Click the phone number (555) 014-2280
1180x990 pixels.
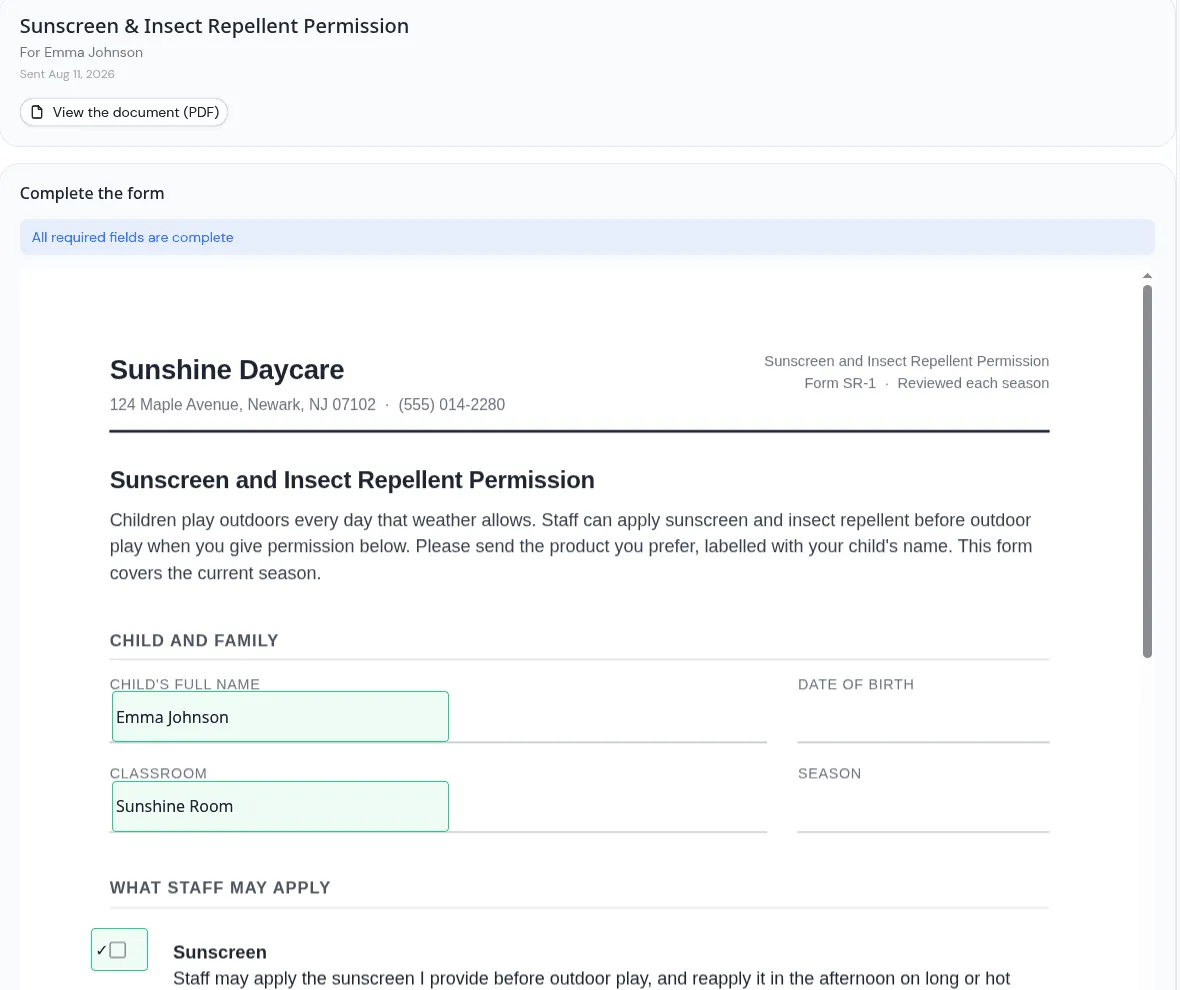pyautogui.click(x=452, y=405)
